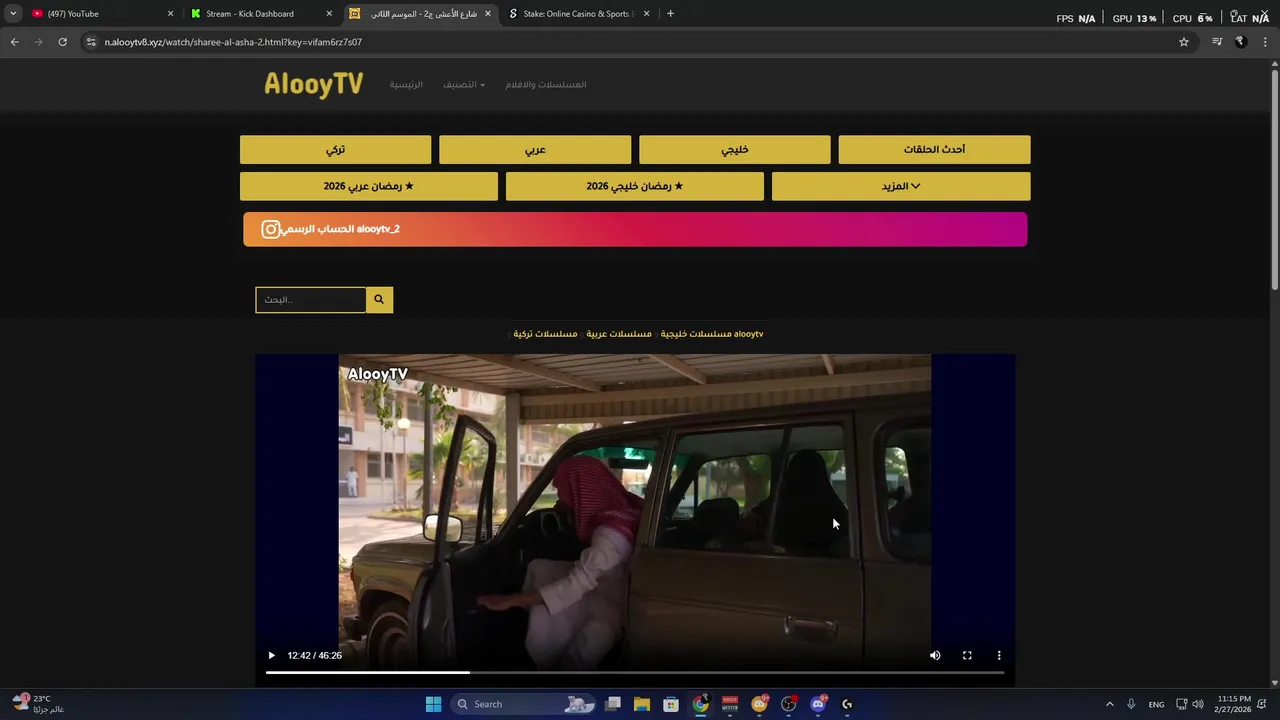Enter fullscreen mode in the video player
This screenshot has width=1280, height=720.
tap(967, 656)
